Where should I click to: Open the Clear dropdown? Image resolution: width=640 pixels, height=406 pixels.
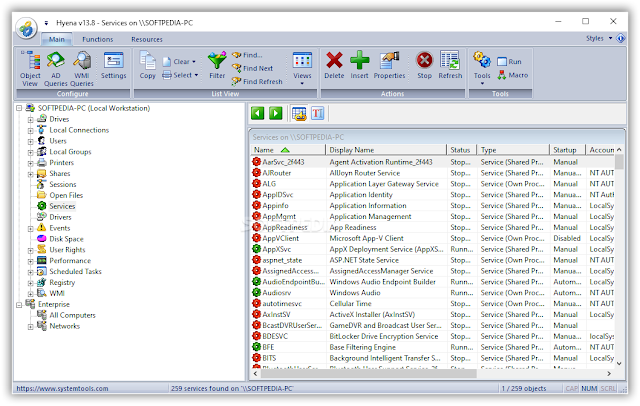coord(179,62)
